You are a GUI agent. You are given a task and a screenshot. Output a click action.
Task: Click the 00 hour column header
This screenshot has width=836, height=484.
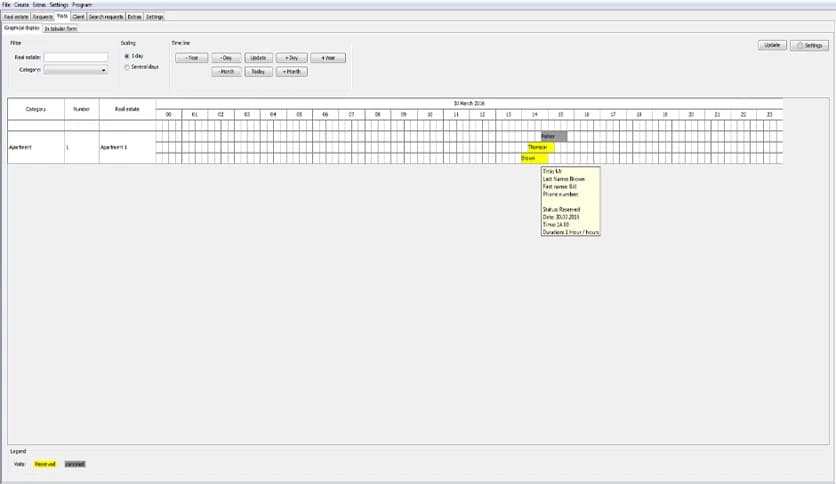click(168, 115)
